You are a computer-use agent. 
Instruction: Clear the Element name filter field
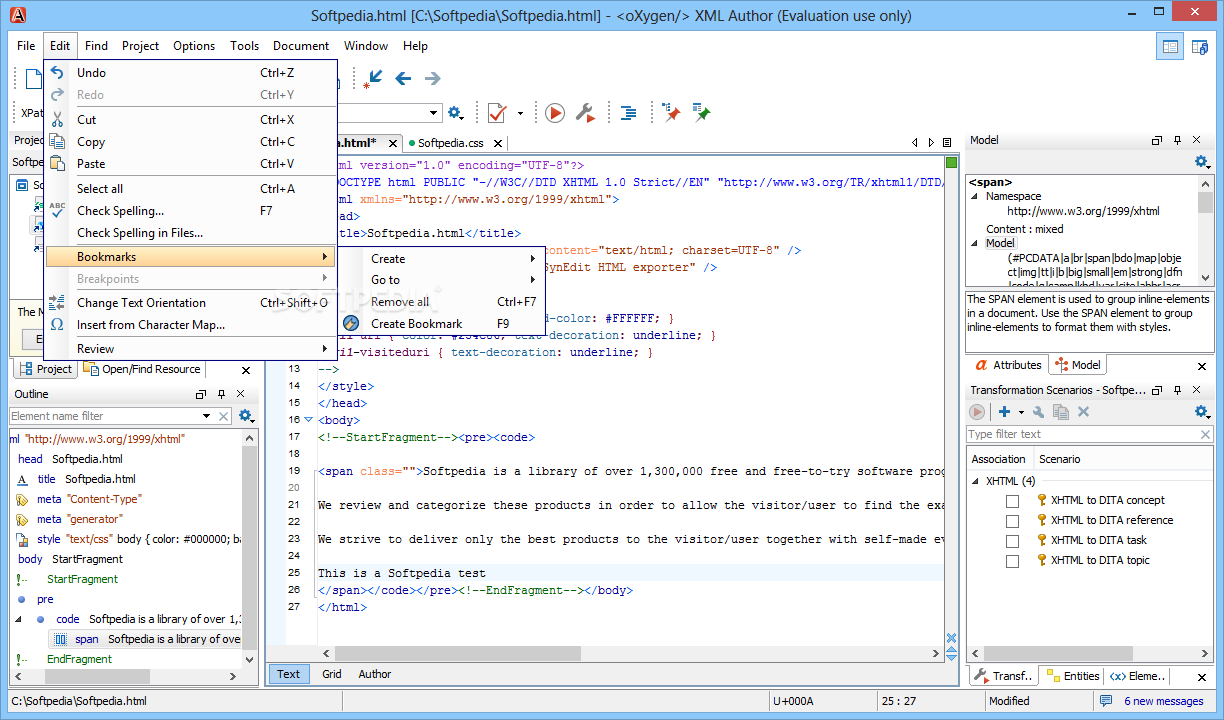(x=224, y=416)
